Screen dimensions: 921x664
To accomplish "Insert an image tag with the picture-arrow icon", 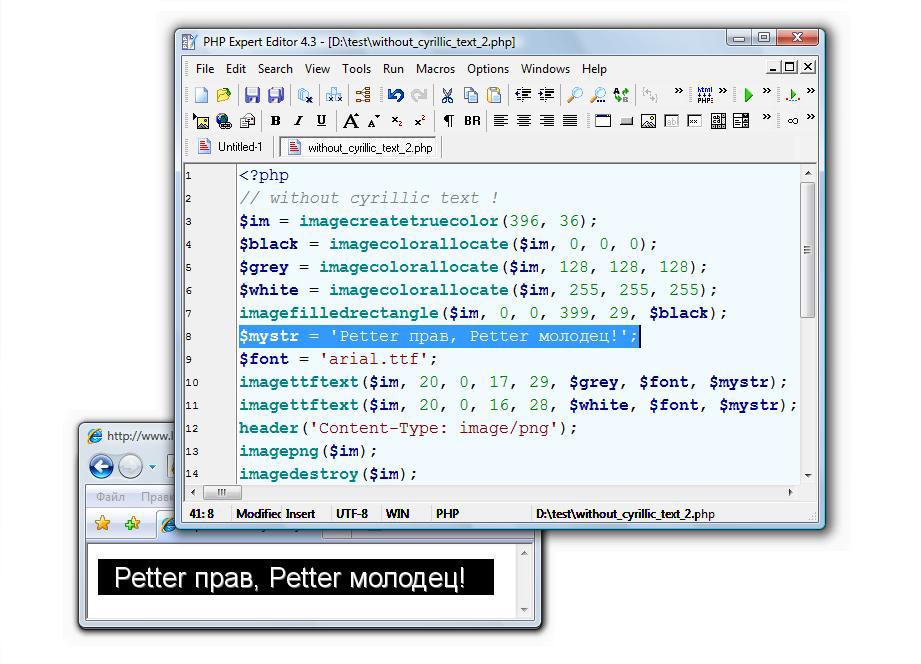I will 201,121.
